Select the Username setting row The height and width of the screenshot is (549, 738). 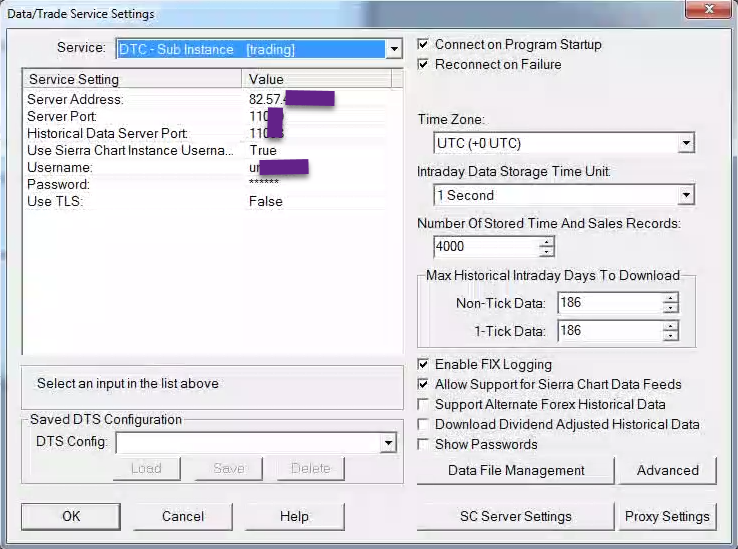click(x=207, y=167)
